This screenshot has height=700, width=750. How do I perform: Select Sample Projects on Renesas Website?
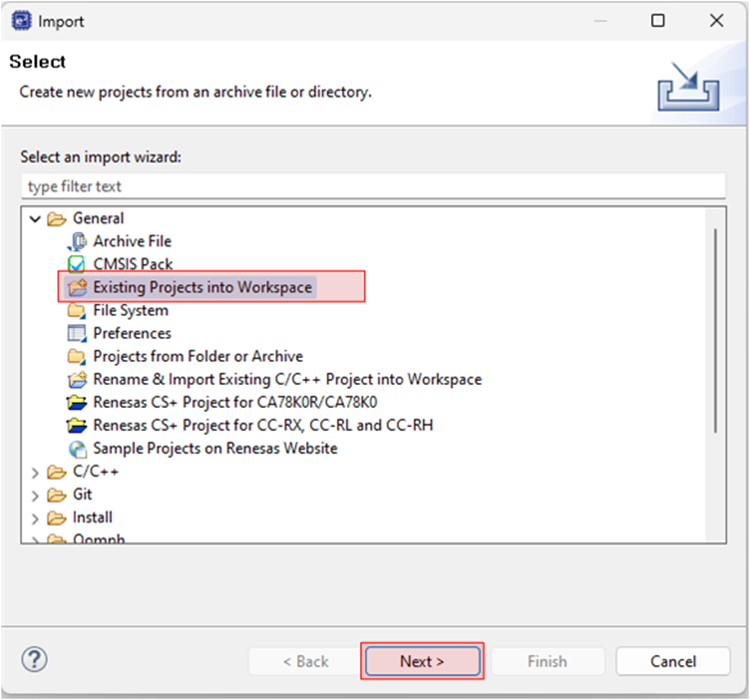[215, 449]
